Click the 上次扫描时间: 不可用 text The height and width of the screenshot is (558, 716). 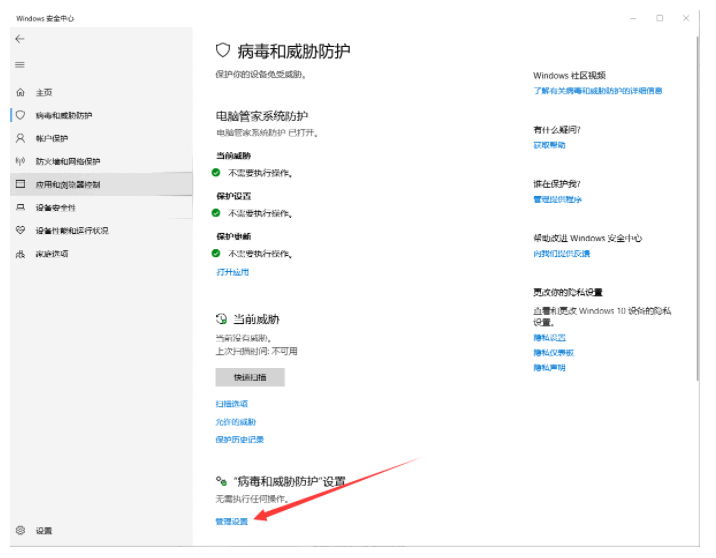pos(257,351)
